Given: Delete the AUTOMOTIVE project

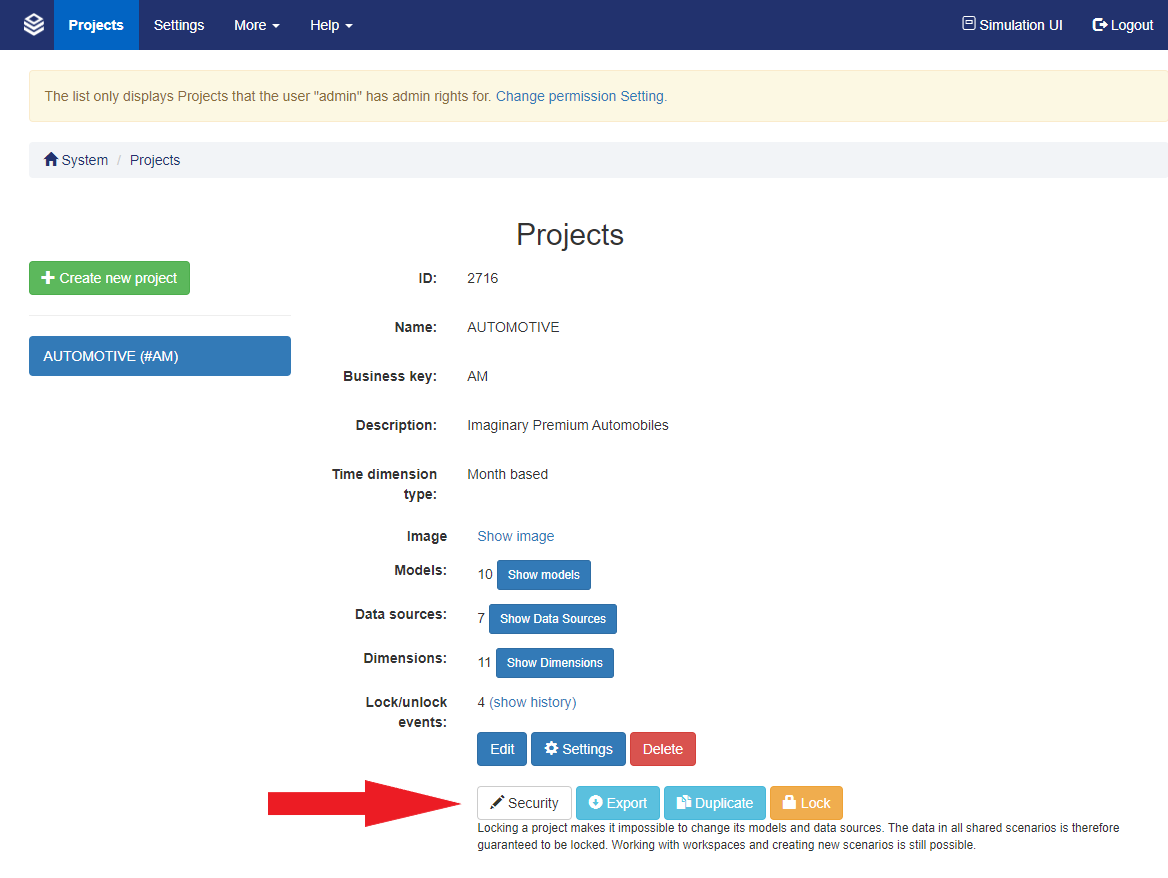Looking at the screenshot, I should [662, 749].
